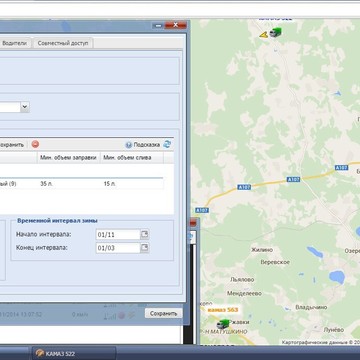Viewport: 360px width, 360px height.
Task: Expand the combo box dropdown arrow
Action: click(x=25, y=107)
